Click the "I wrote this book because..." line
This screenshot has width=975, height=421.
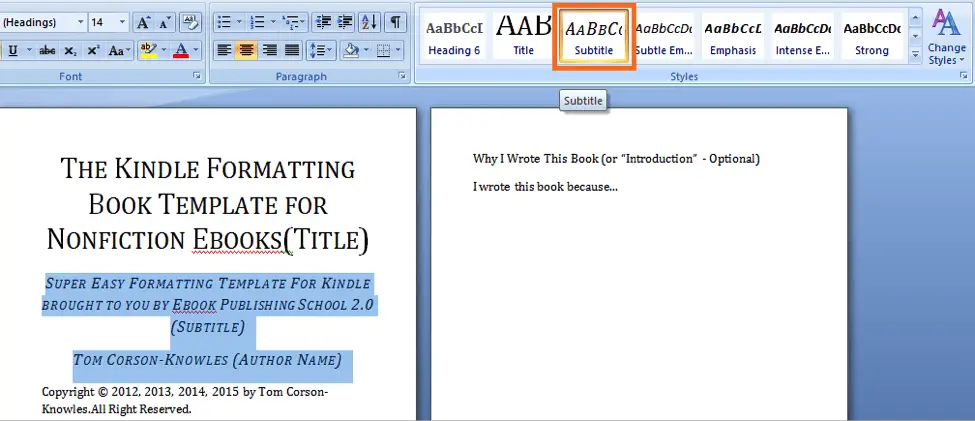click(545, 187)
